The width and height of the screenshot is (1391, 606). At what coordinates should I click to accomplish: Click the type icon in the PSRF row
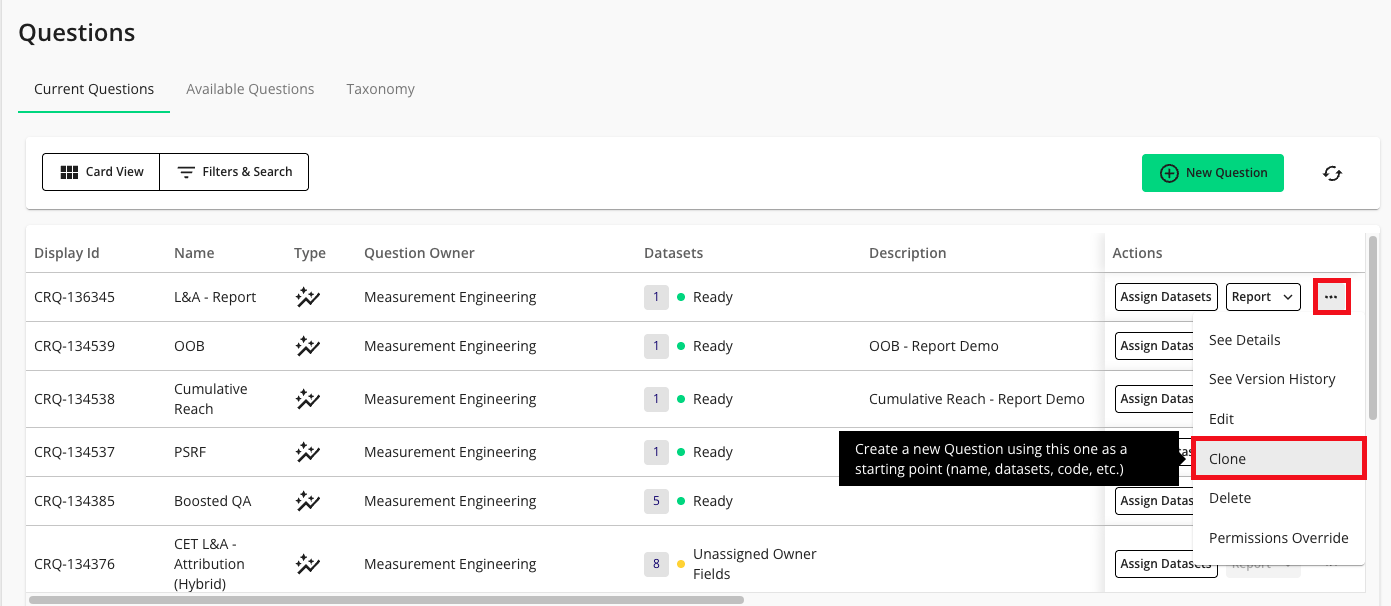(307, 452)
